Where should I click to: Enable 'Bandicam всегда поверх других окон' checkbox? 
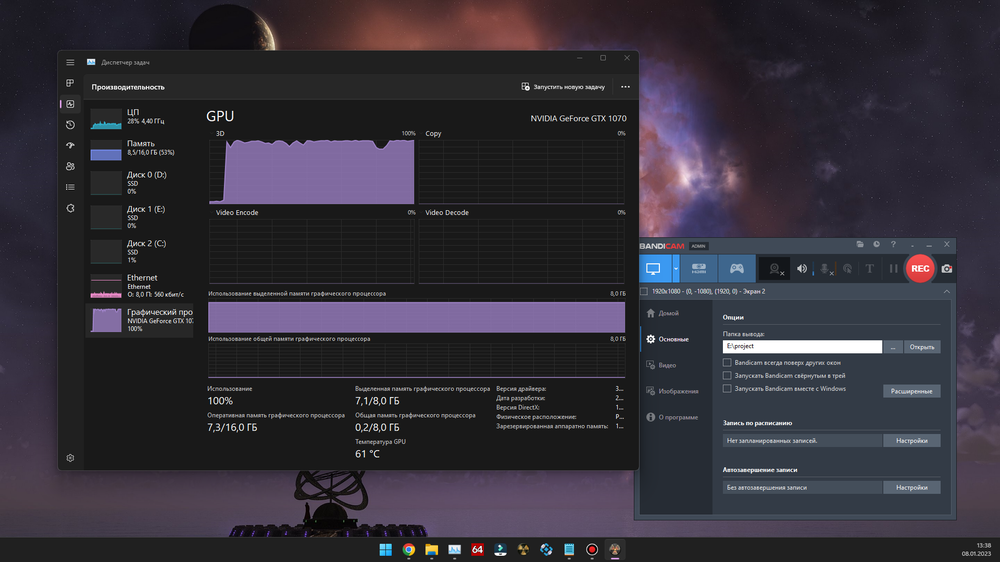[727, 362]
